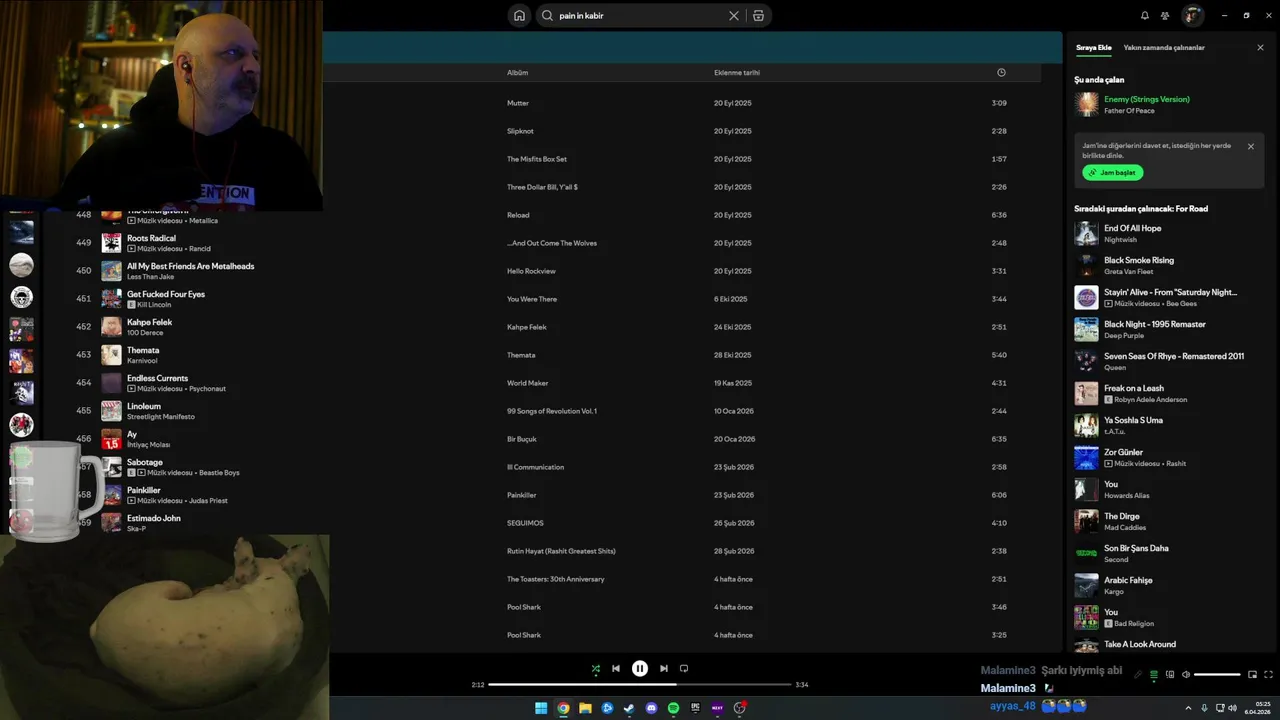
Task: Toggle the queue view button
Action: click(1154, 675)
